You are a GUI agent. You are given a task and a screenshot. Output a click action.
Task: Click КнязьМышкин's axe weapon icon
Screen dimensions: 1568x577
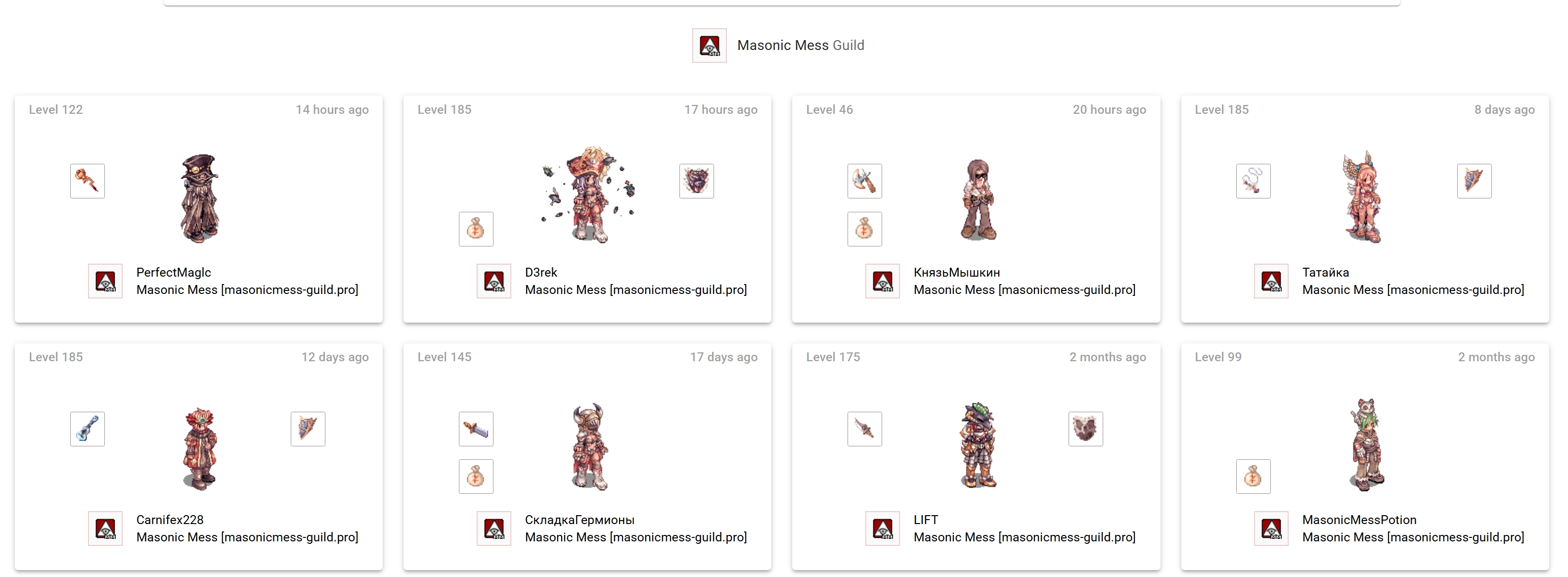[x=864, y=181]
